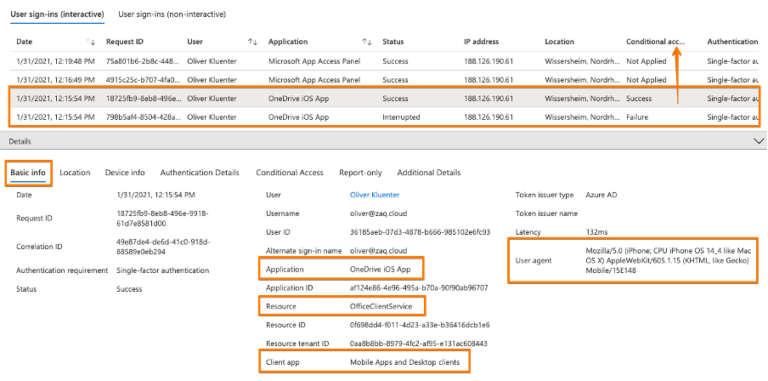Open the Device info tab
Image resolution: width=768 pixels, height=381 pixels.
[x=125, y=172]
